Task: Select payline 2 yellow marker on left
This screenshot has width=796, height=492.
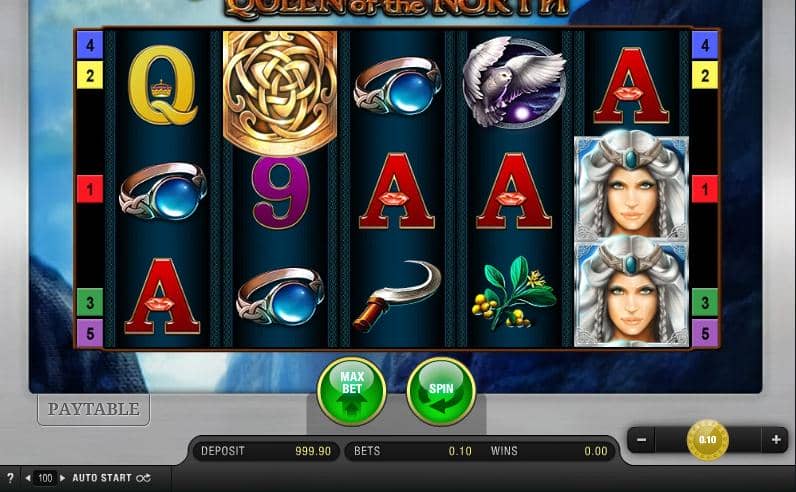Action: click(90, 75)
